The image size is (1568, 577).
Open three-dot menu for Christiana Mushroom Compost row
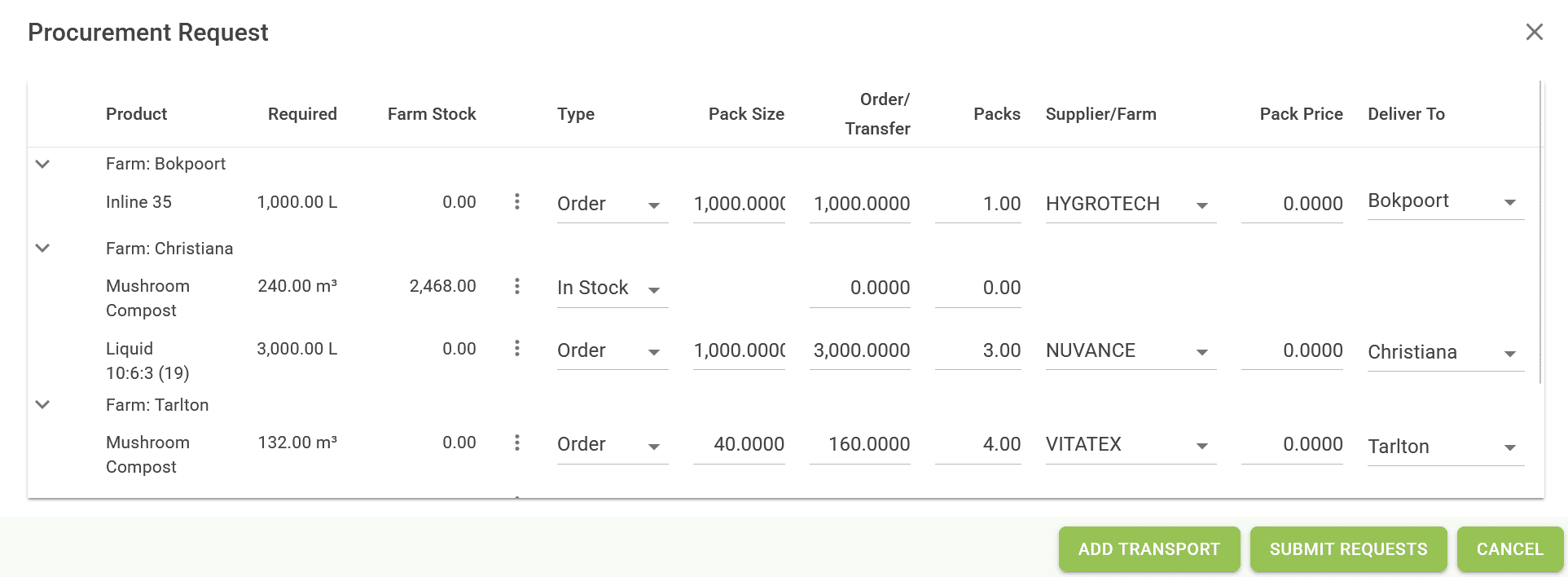coord(517,286)
